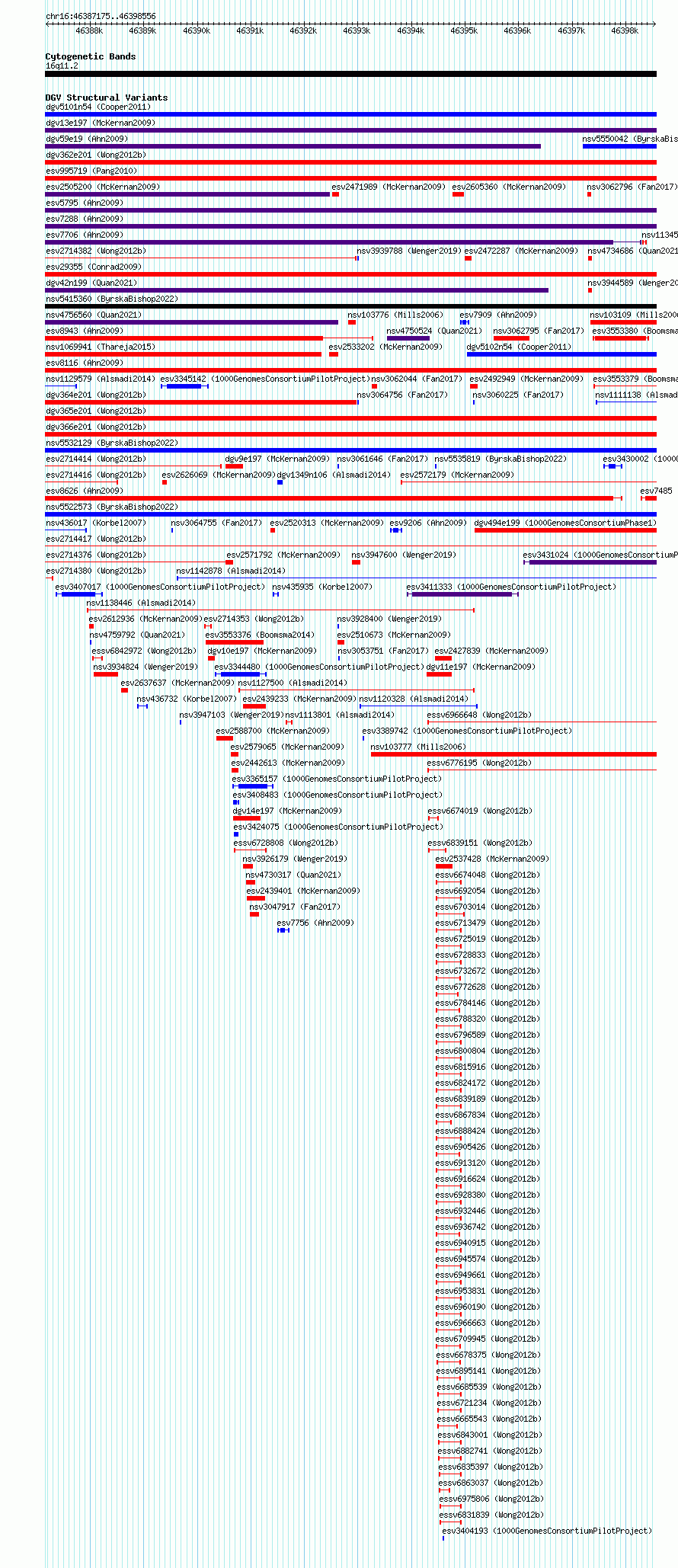The image size is (678, 1568).
Task: Select esv3407017 pilot project variant
Action: (x=160, y=587)
